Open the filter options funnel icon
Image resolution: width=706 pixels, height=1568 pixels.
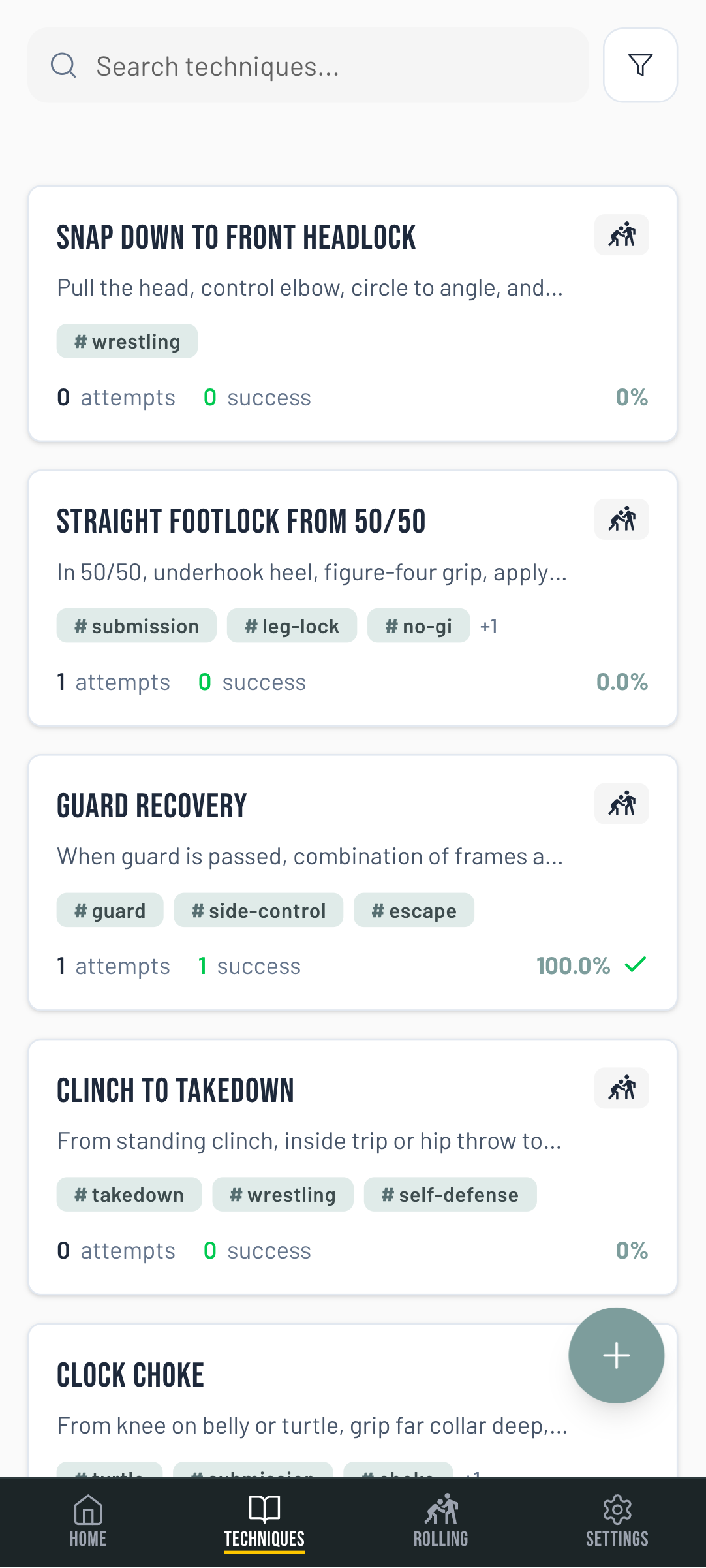[639, 65]
